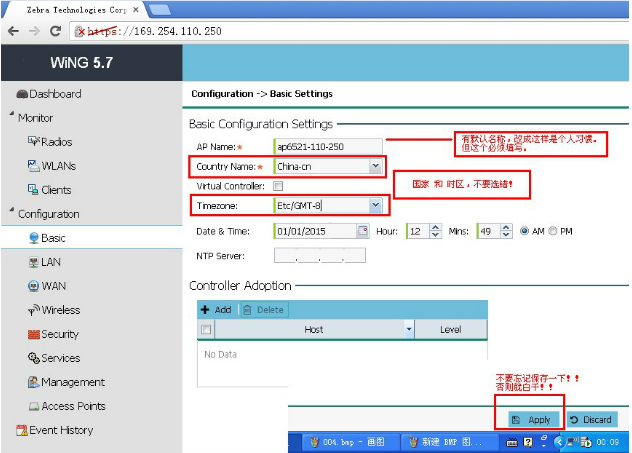Image resolution: width=632 pixels, height=453 pixels.
Task: Click the Date field 01/01/2015
Action: click(315, 231)
